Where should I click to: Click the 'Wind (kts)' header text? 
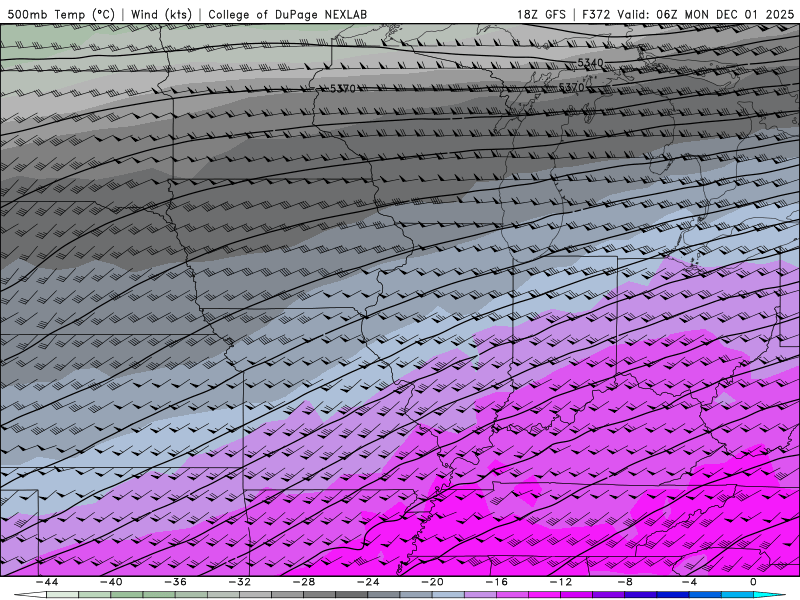(161, 14)
